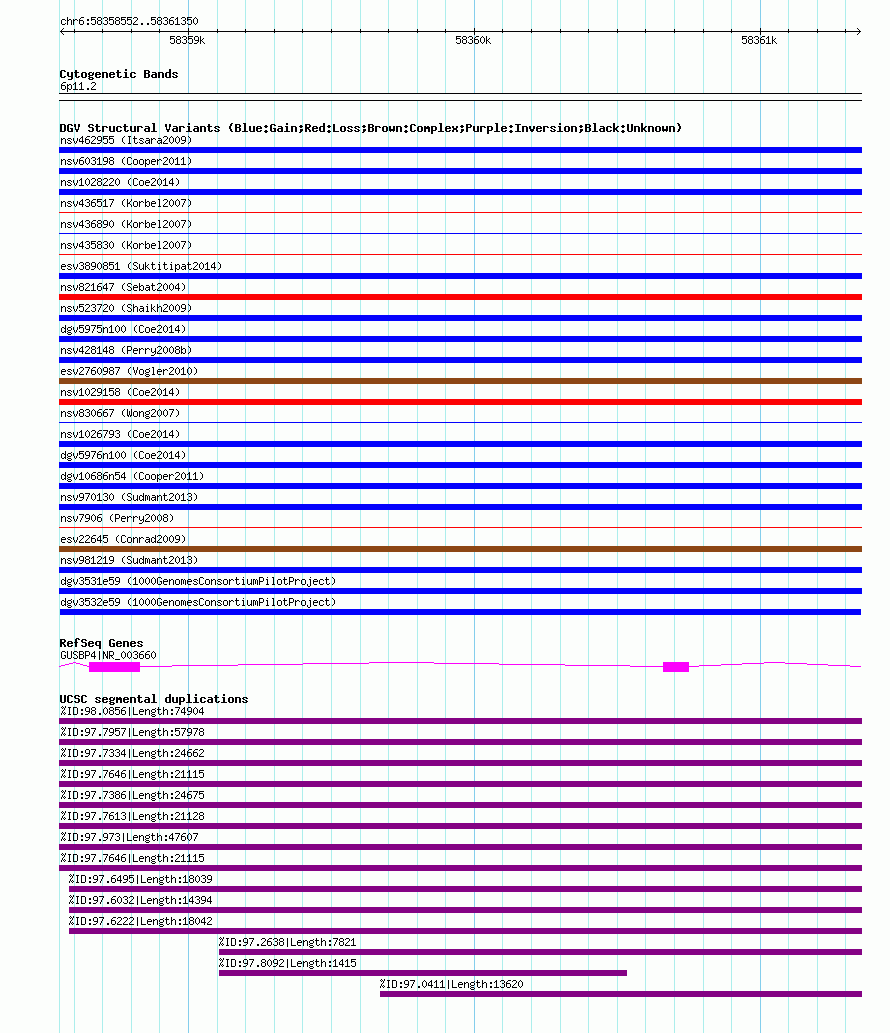Screen dimensions: 890x1033
Task: Click purple bar under Length:74904 duplication
Action: click(460, 721)
